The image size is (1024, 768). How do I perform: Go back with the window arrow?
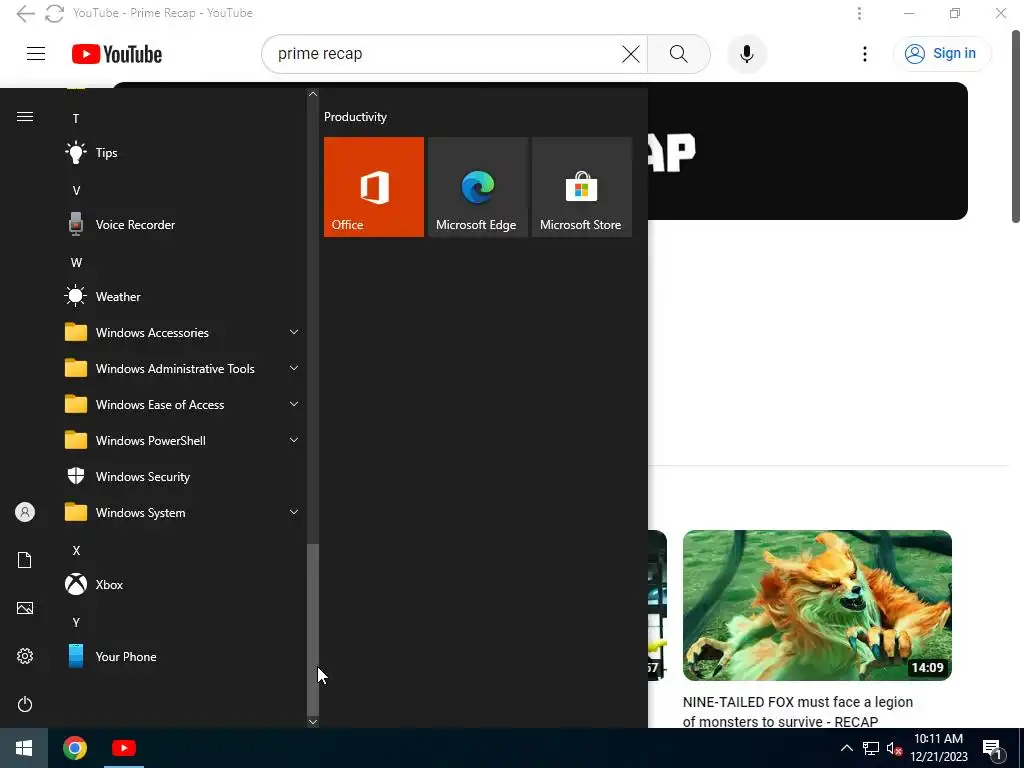(x=25, y=13)
